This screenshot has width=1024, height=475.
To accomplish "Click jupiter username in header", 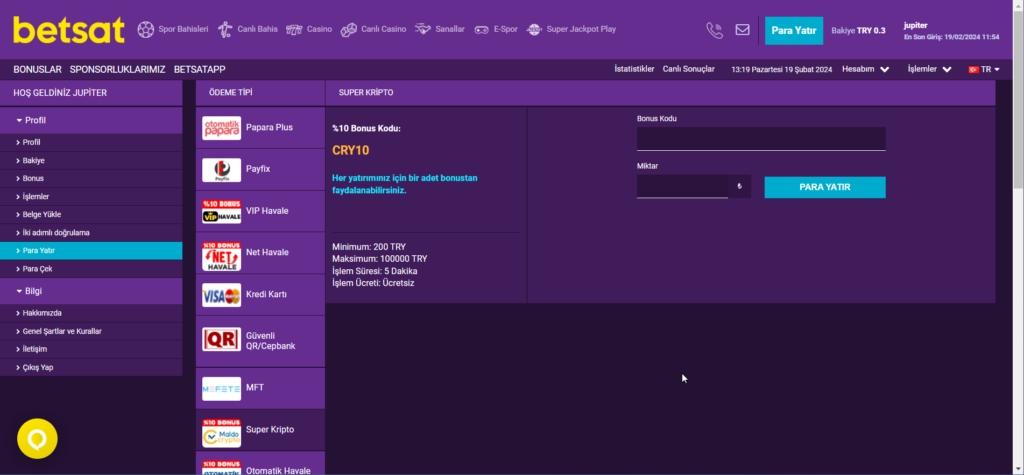I will (915, 25).
